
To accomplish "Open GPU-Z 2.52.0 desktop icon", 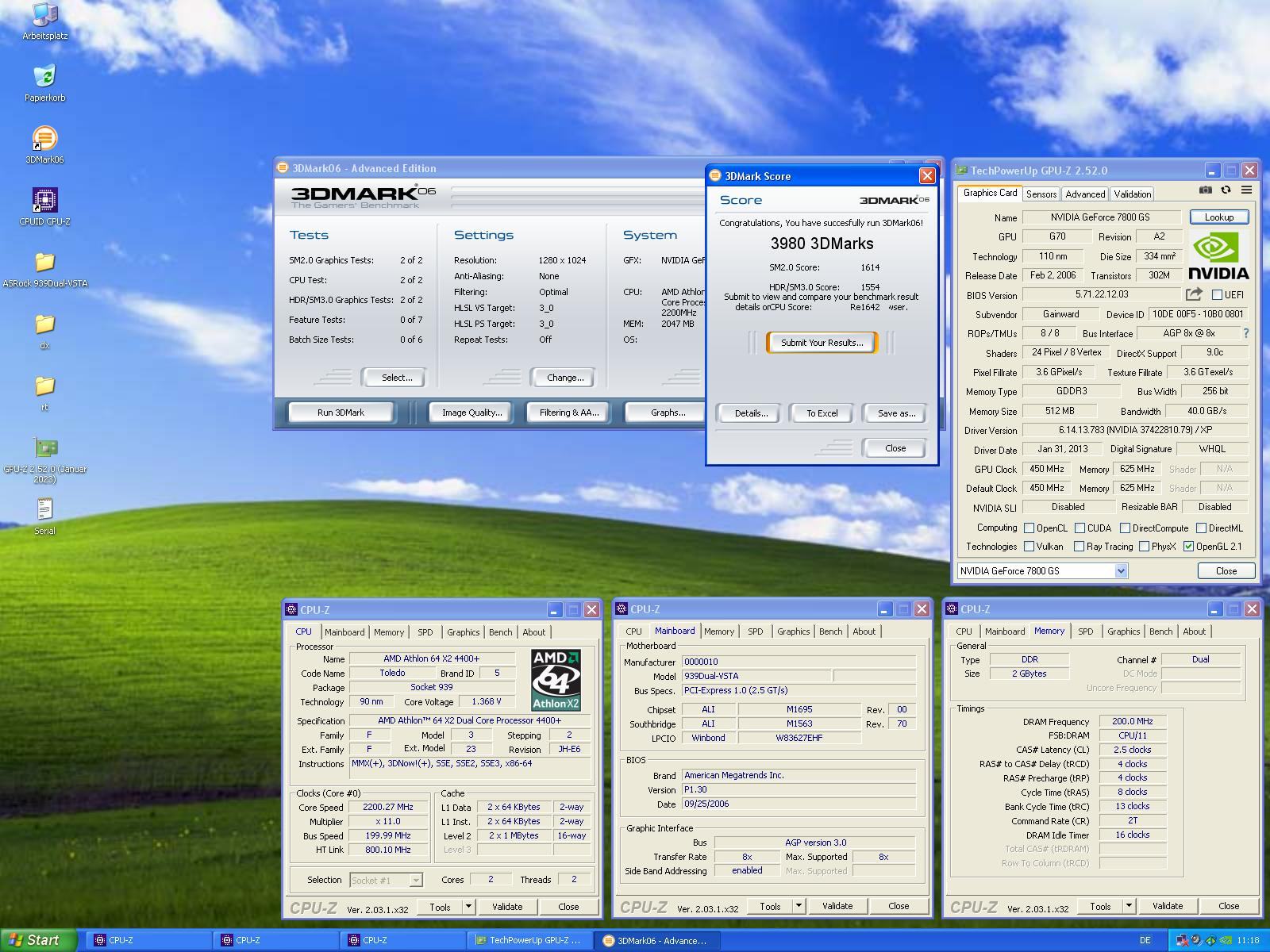I will (x=45, y=460).
